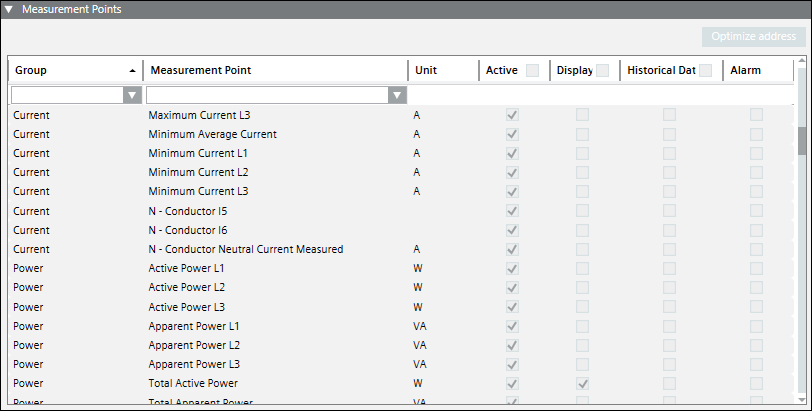Toggle the Historical Data header checkbox
Screen dimensions: 812x411
pos(706,70)
